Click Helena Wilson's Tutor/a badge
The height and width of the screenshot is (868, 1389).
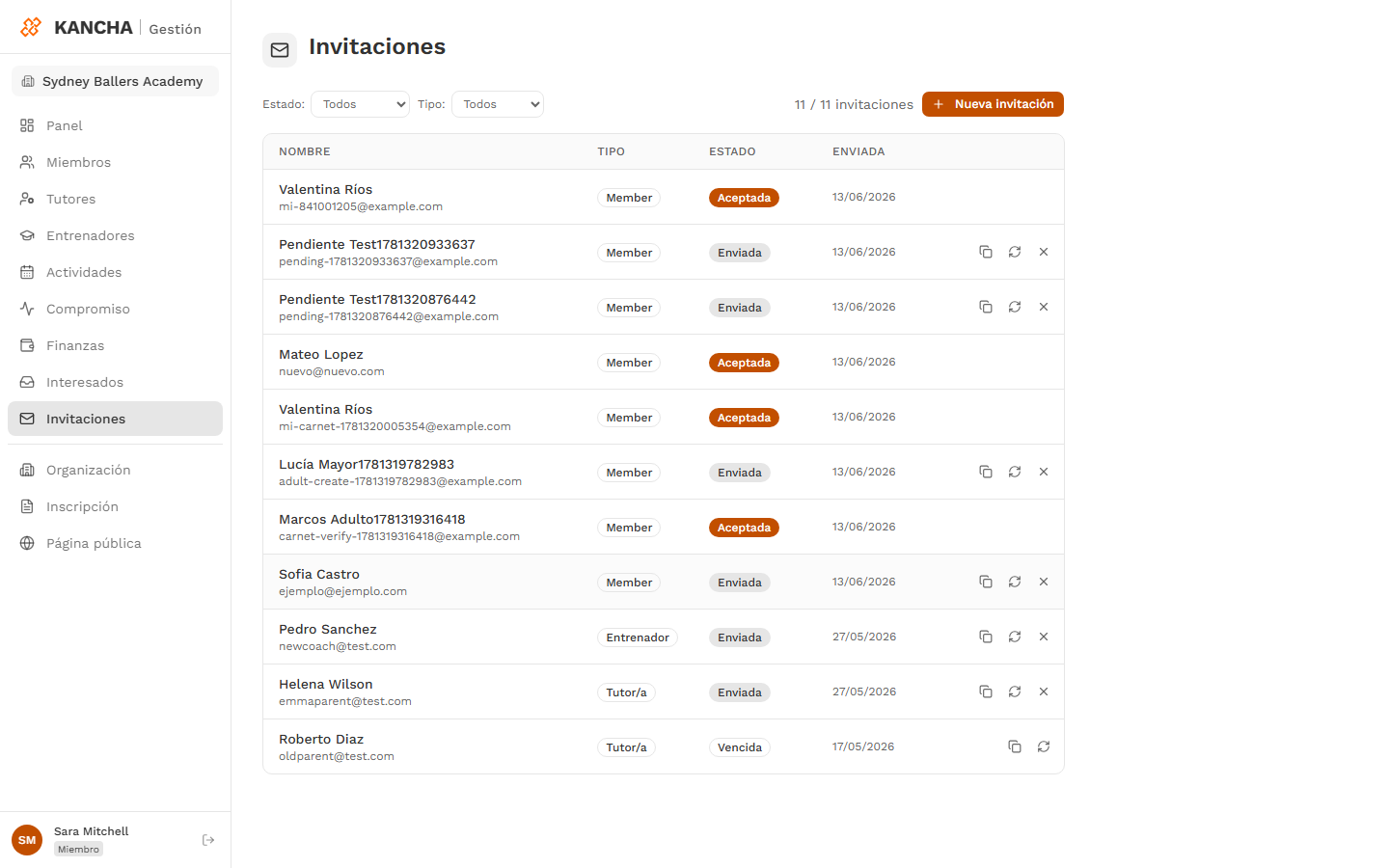(x=626, y=692)
